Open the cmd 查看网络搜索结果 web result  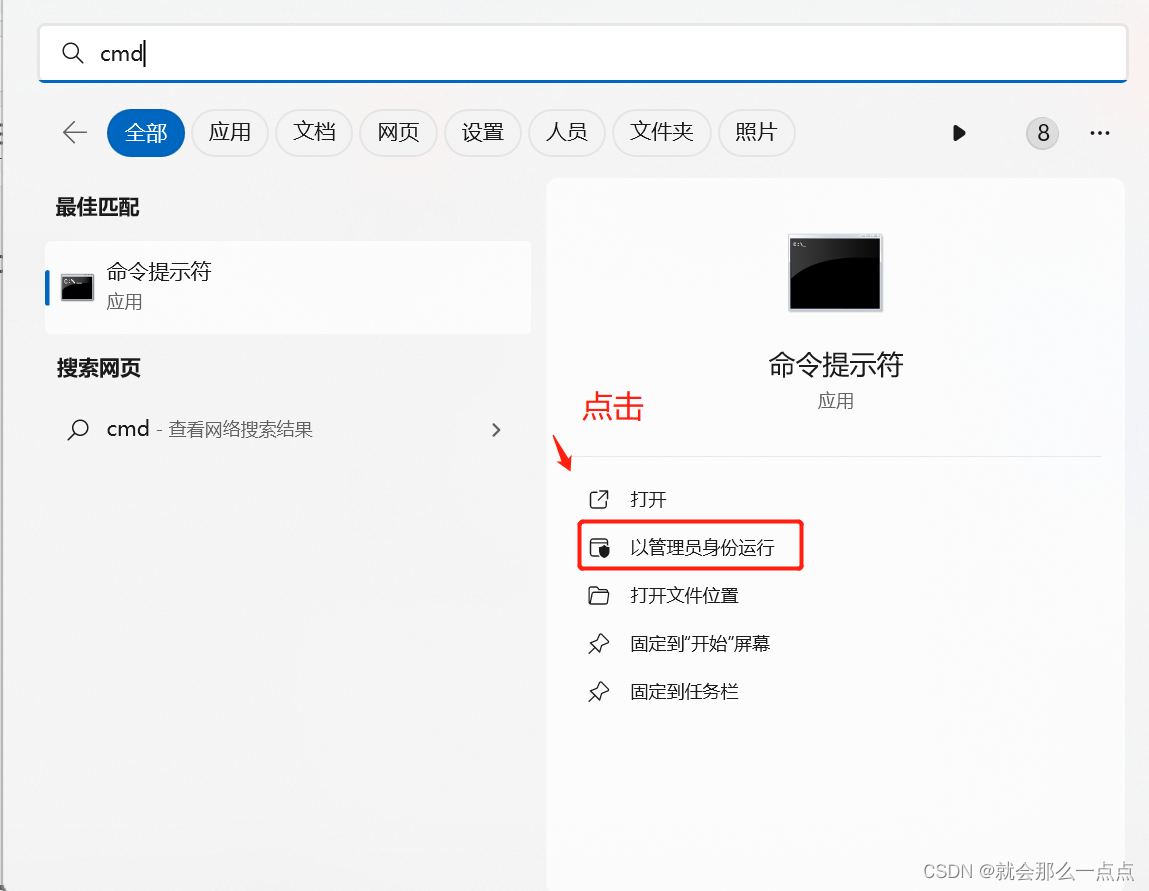[x=288, y=429]
